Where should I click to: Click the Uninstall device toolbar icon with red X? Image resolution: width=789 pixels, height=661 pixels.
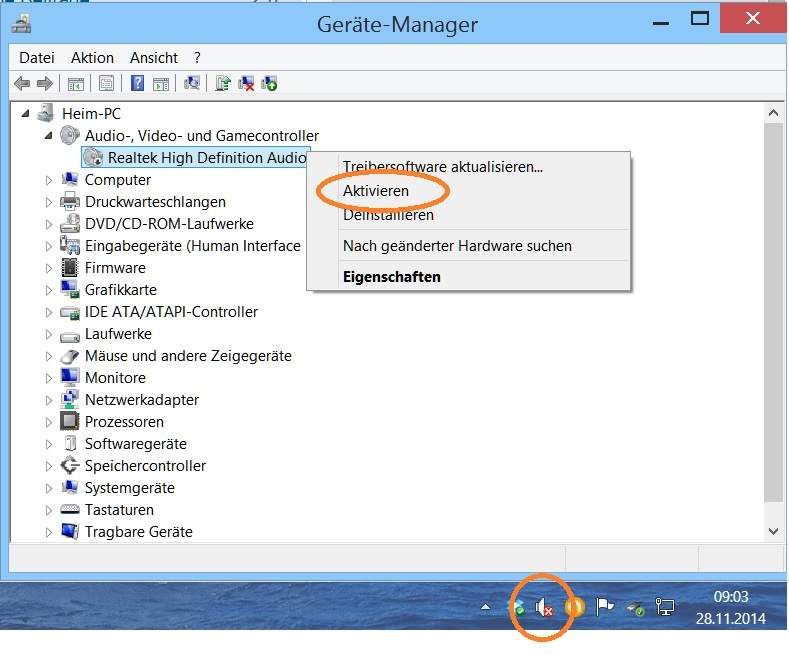[246, 84]
